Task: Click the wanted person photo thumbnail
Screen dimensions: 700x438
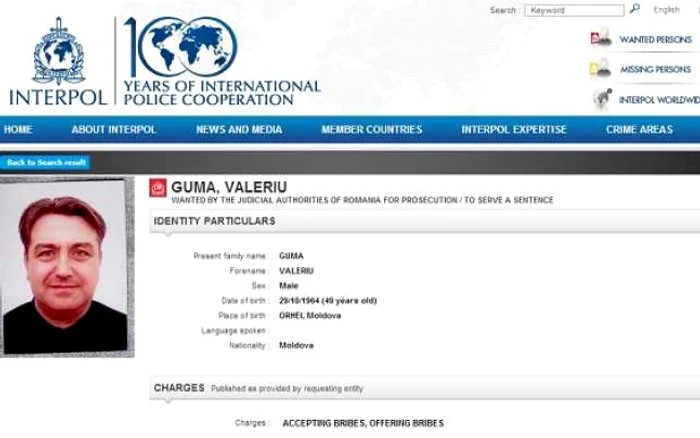Action: pyautogui.click(x=67, y=267)
